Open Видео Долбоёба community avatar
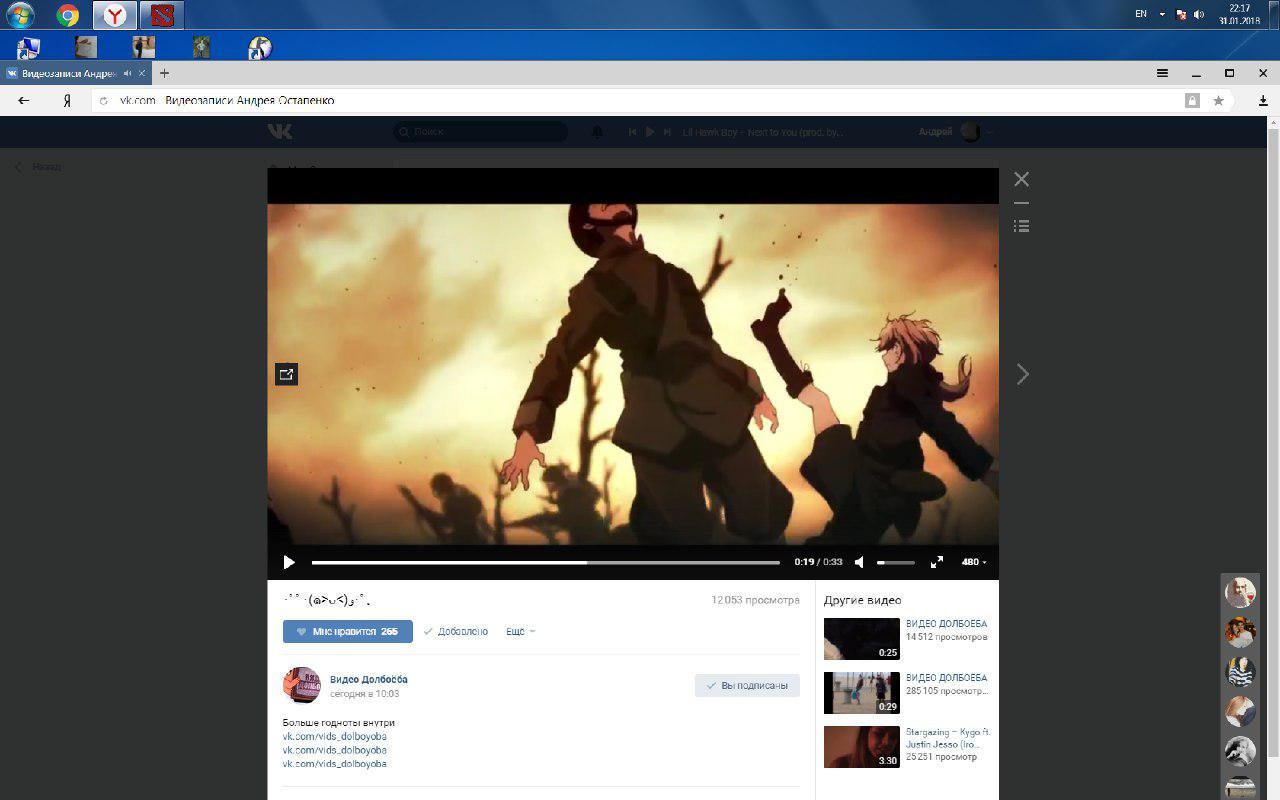This screenshot has height=800, width=1280. 302,685
